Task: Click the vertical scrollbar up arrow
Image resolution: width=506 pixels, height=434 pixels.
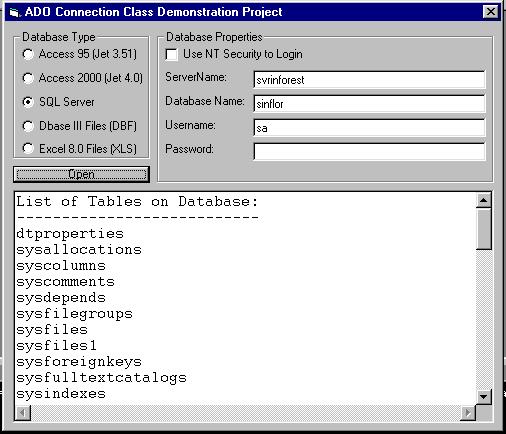Action: (483, 200)
